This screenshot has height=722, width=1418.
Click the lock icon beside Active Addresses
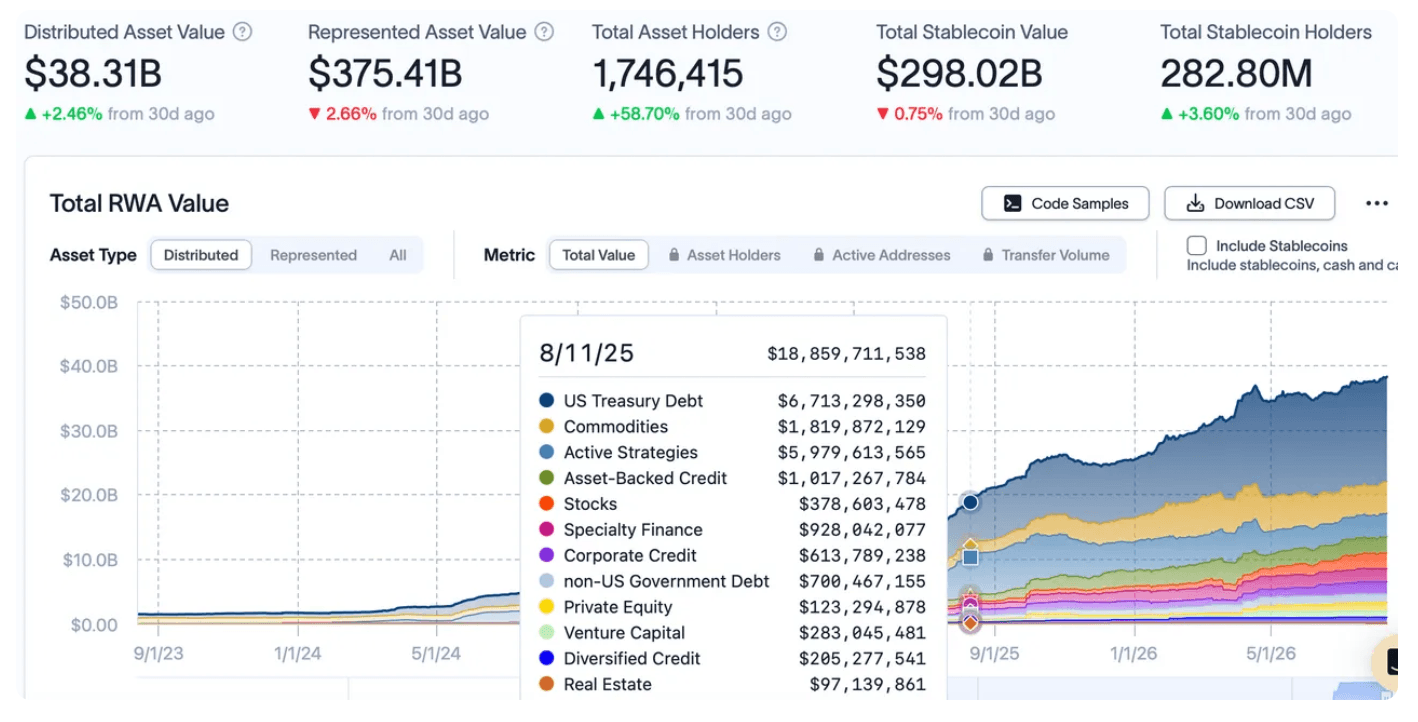tap(819, 255)
